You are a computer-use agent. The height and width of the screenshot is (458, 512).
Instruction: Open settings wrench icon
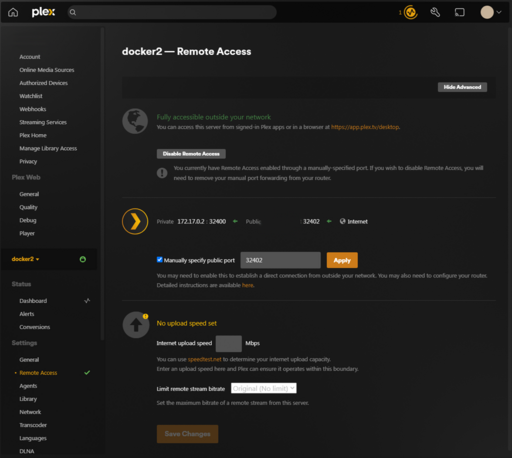[x=435, y=13]
